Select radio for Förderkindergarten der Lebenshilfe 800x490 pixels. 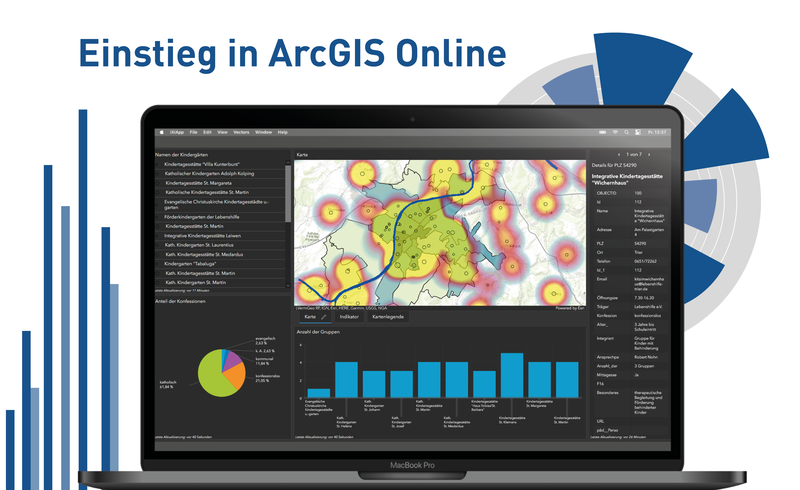[x=158, y=217]
